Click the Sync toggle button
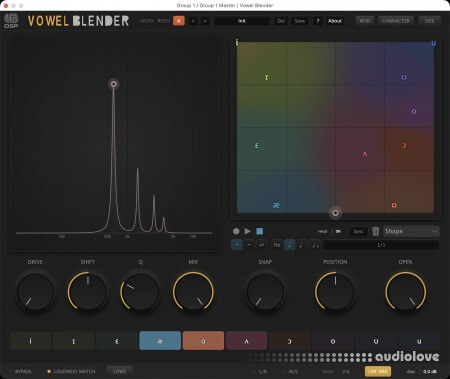The image size is (450, 379). [358, 231]
